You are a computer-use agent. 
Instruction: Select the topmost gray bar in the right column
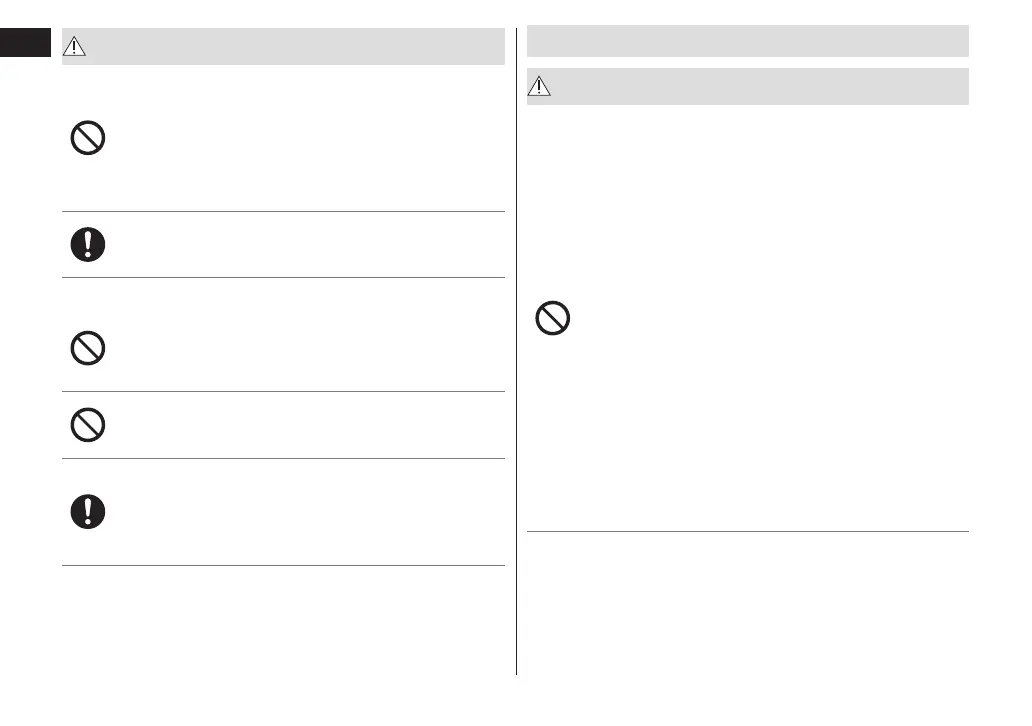[747, 41]
